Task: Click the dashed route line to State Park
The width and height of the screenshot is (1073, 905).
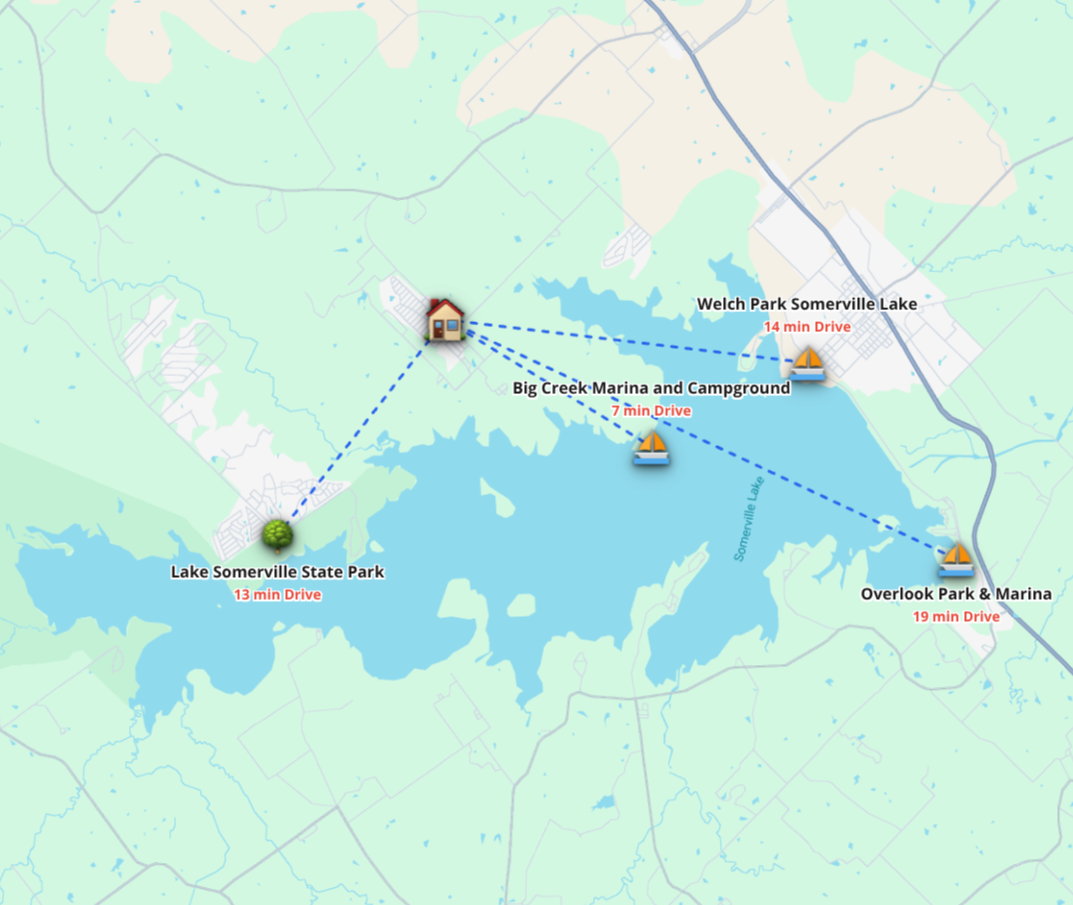Action: click(356, 433)
